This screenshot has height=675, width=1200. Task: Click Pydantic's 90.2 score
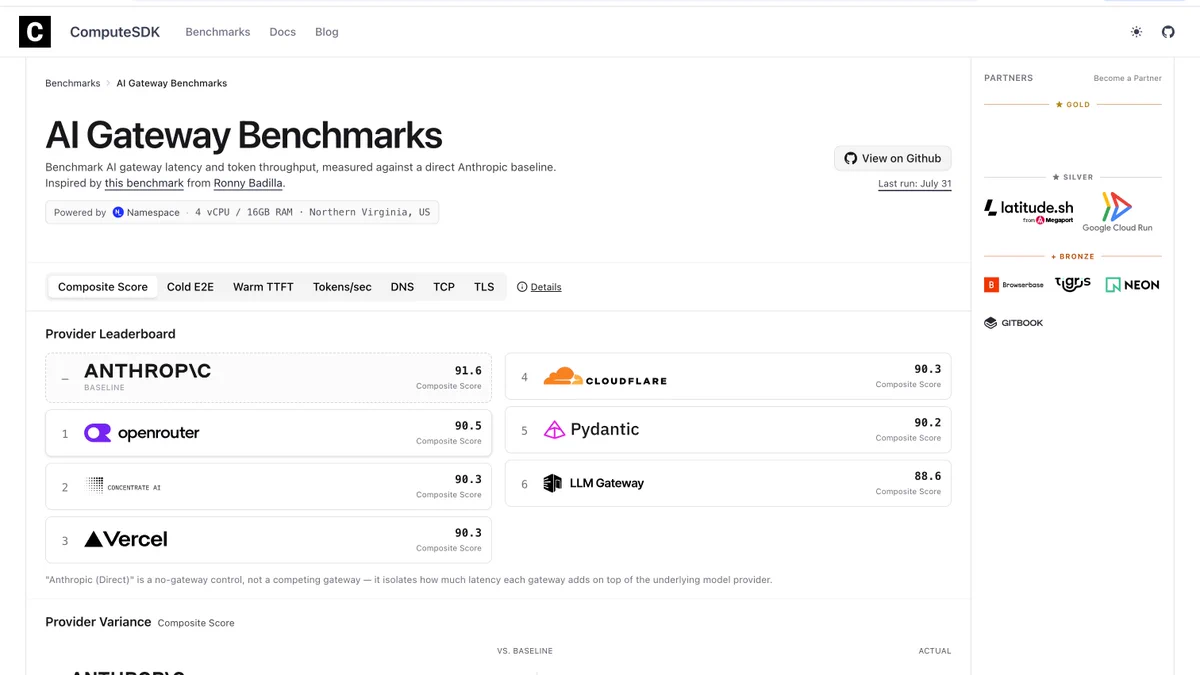[x=927, y=423]
